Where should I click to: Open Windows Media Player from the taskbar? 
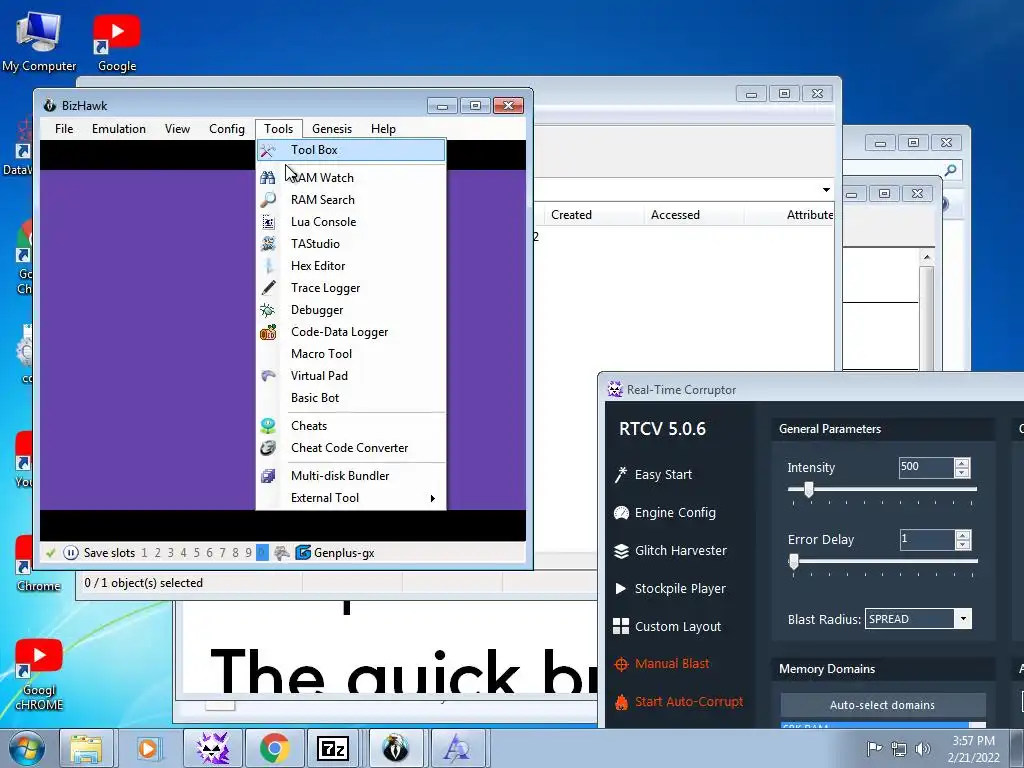pos(148,748)
